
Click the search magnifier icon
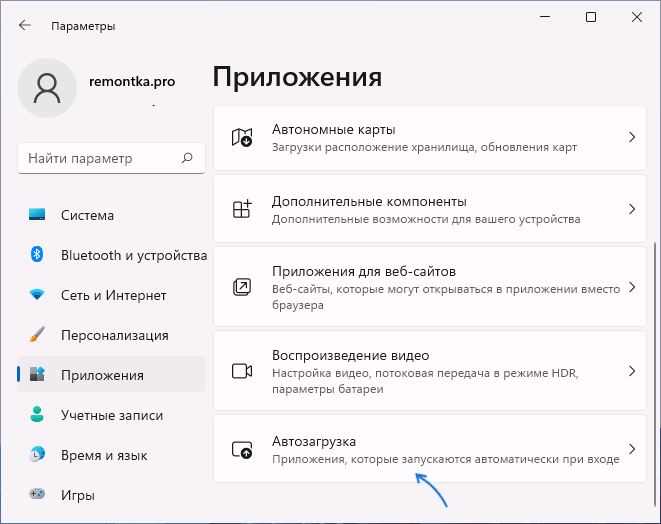click(187, 158)
